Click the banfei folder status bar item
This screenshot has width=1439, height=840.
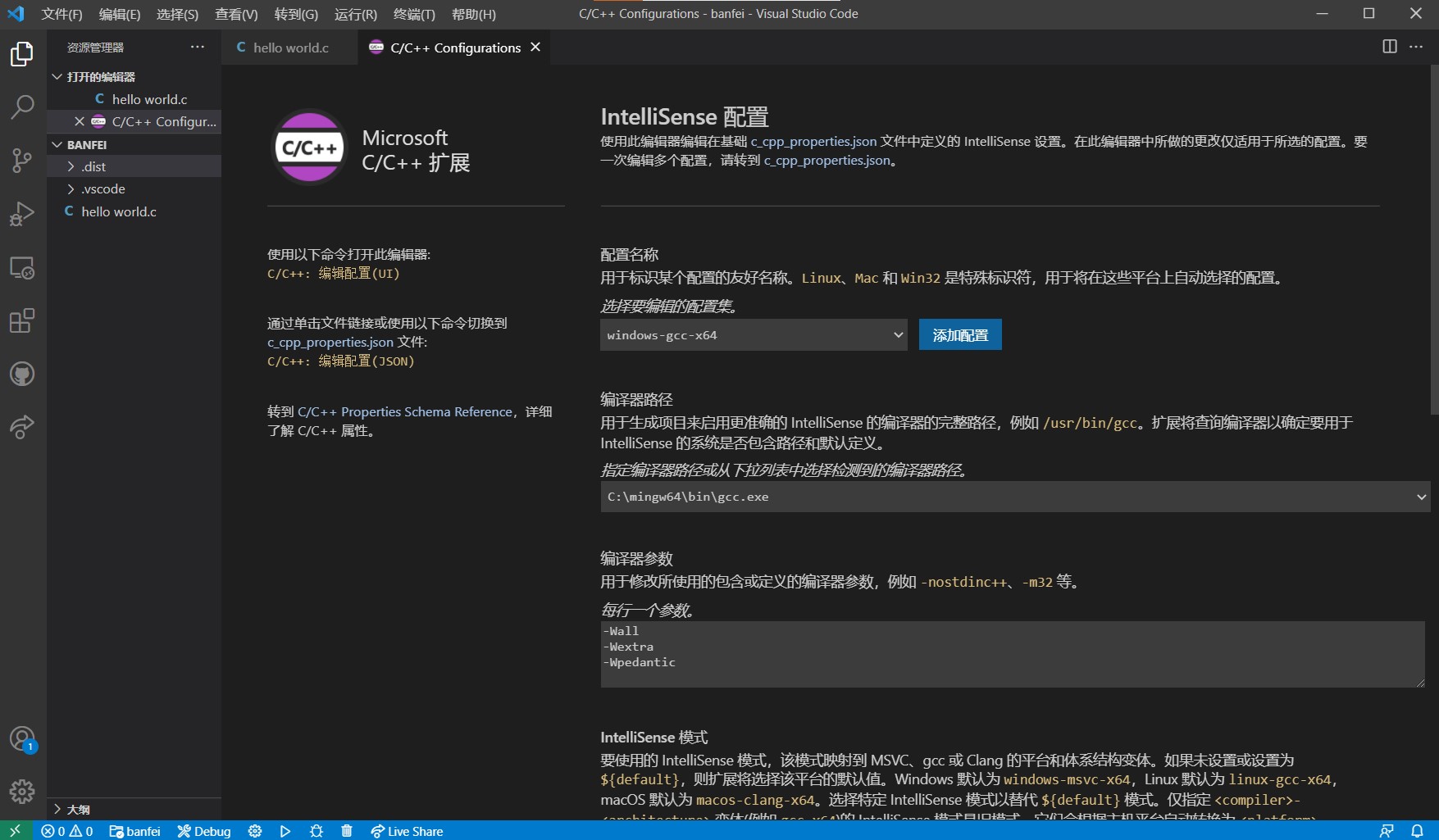point(135,831)
